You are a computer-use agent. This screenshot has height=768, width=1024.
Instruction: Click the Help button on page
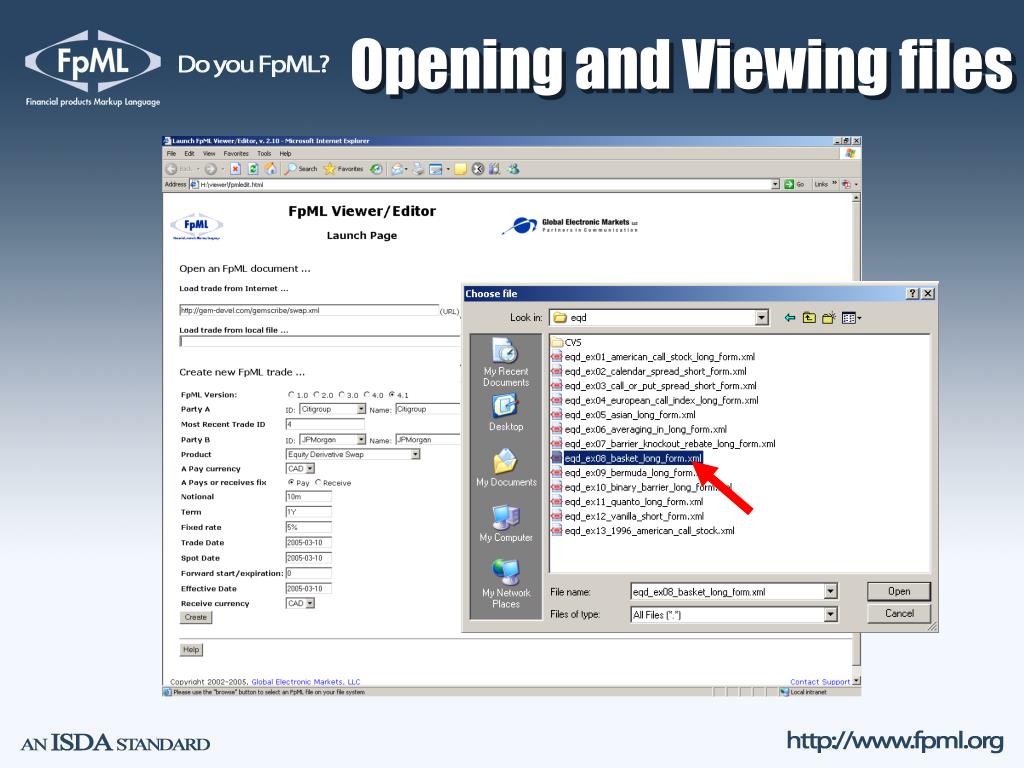191,649
